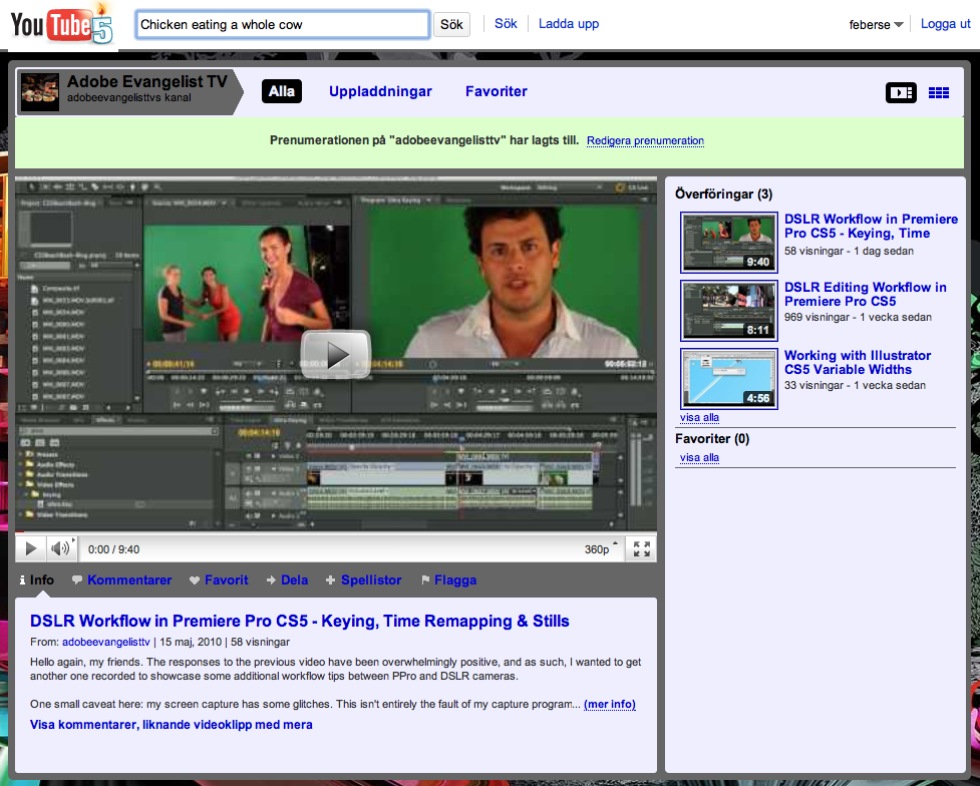The width and height of the screenshot is (980, 786).
Task: Open Spellistor playlists option
Action: pos(371,580)
